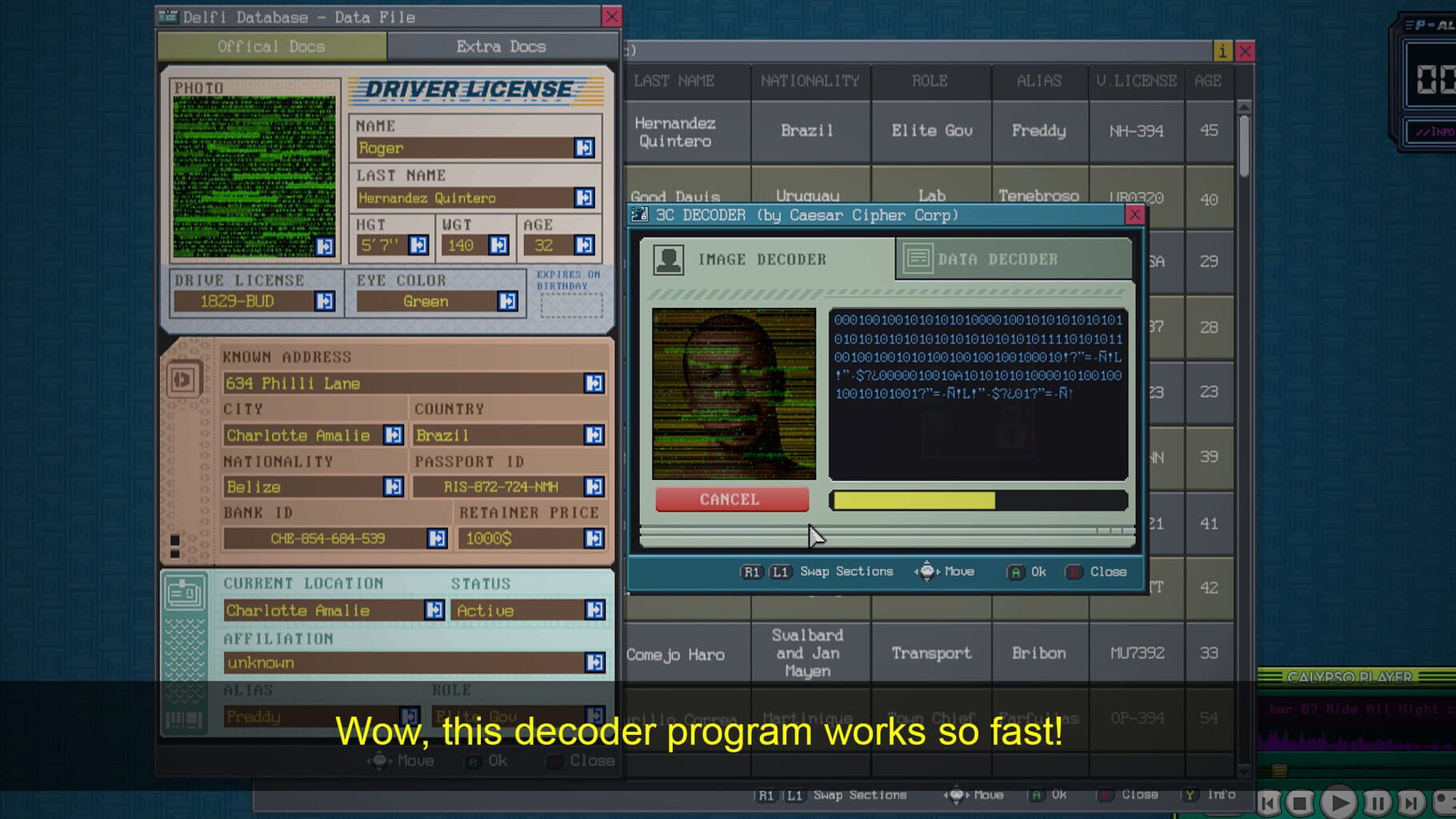Image resolution: width=1456 pixels, height=819 pixels.
Task: Switch to the Extra Docs tab
Action: click(x=502, y=46)
